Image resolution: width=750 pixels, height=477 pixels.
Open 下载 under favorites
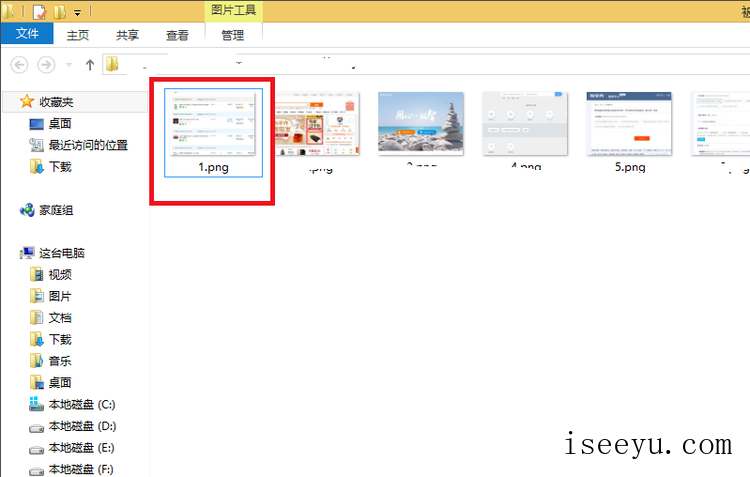point(60,166)
